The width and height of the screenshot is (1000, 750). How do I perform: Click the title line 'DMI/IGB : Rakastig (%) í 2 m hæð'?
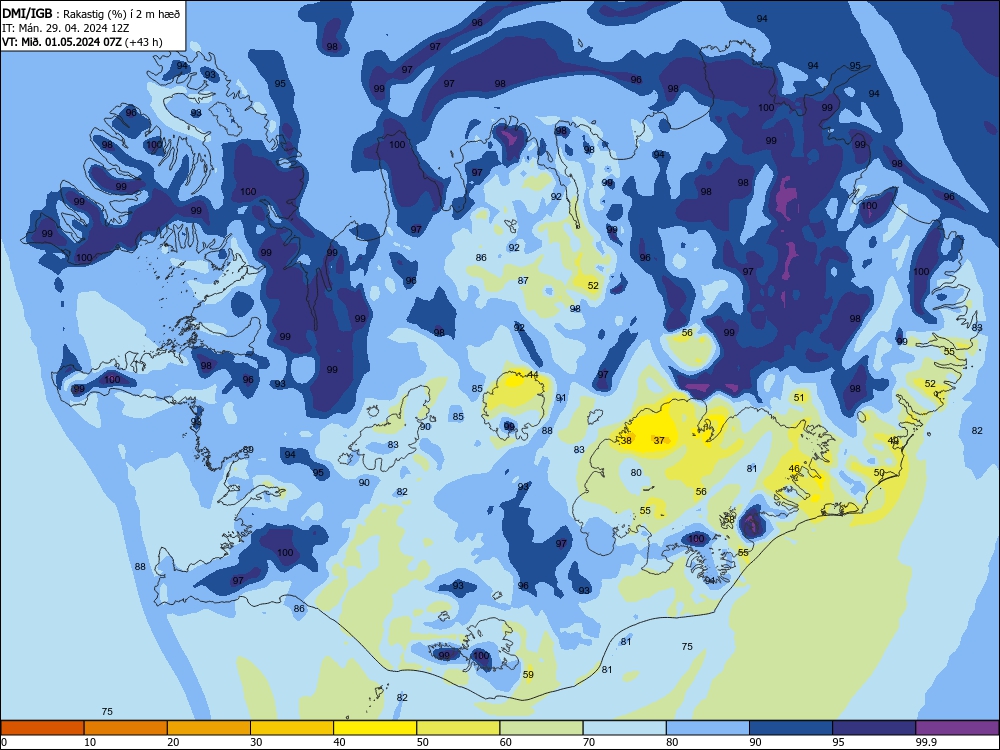click(x=91, y=13)
